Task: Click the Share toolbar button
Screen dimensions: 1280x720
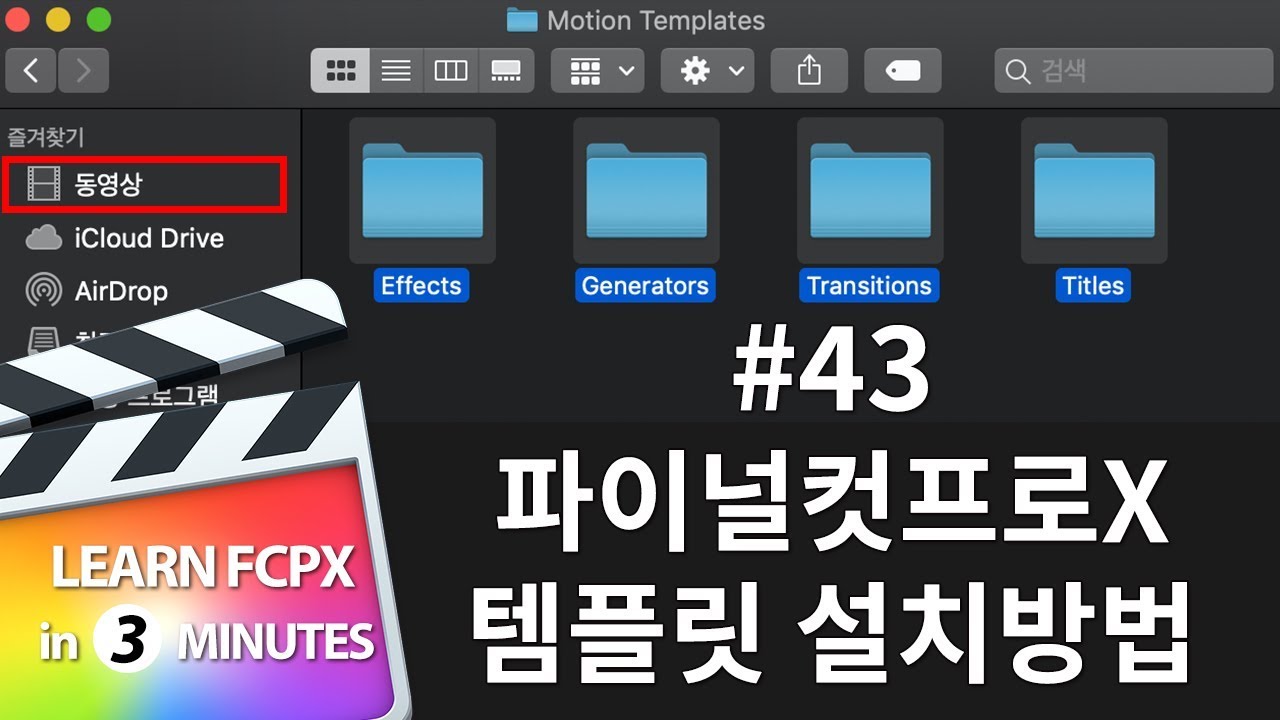Action: click(x=809, y=71)
